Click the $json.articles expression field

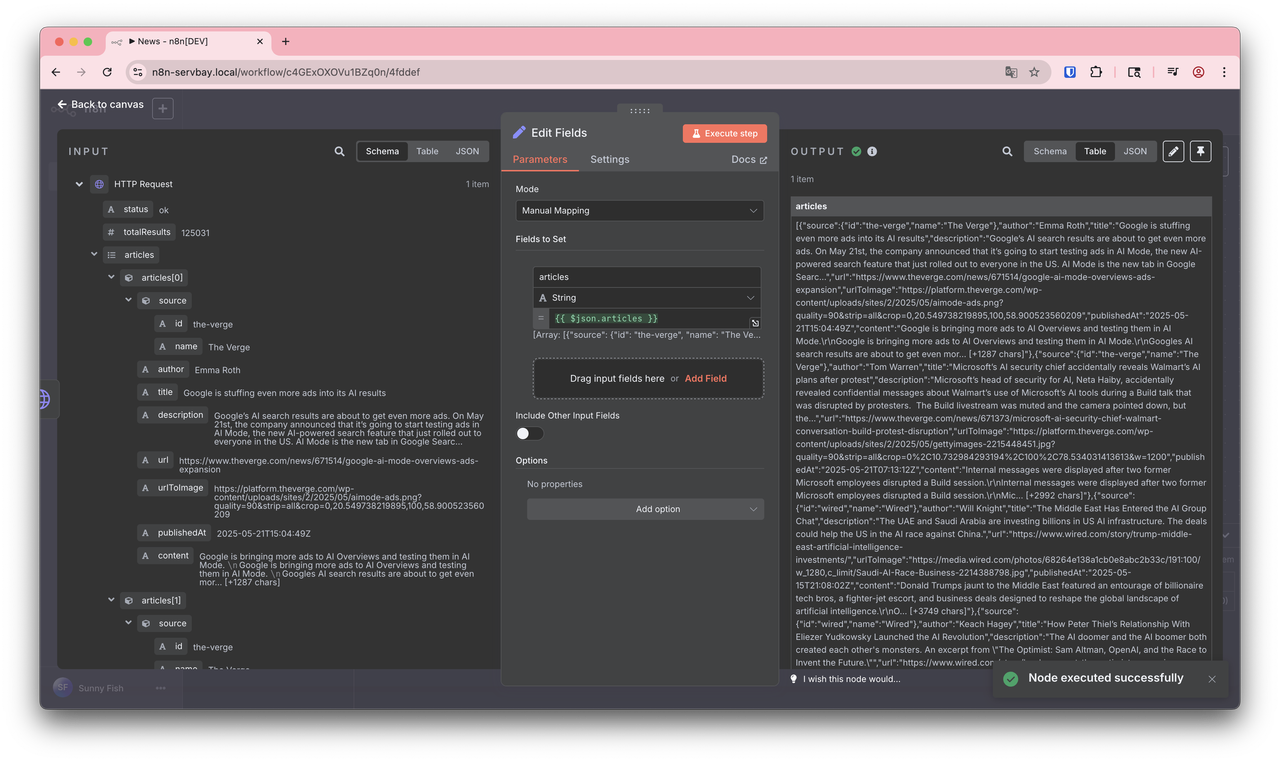click(x=650, y=318)
